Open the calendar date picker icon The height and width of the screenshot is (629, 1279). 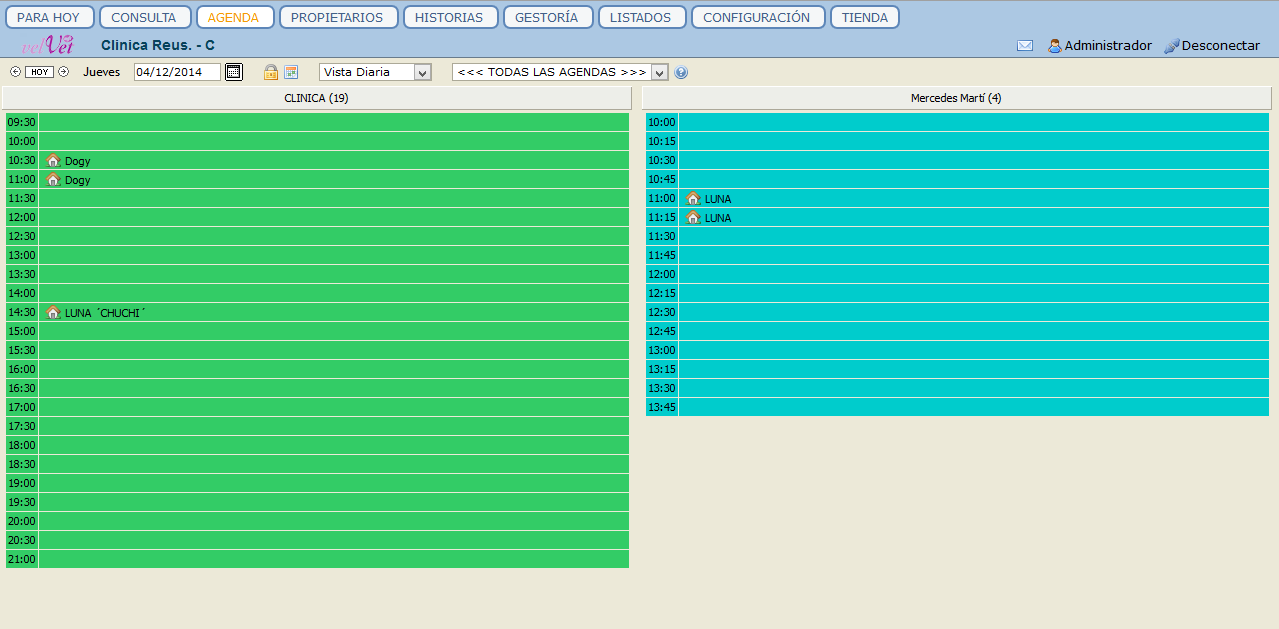point(233,72)
